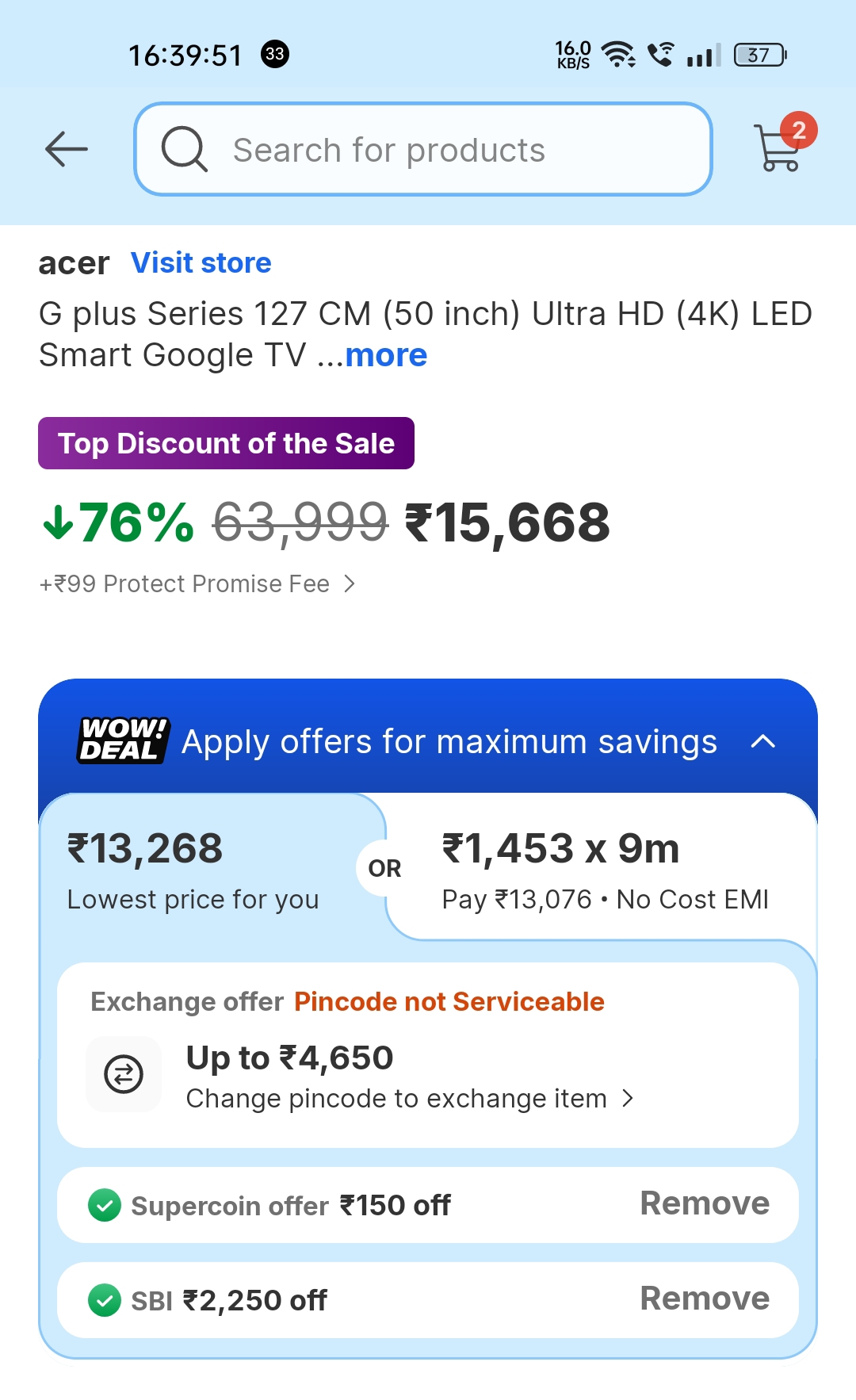The image size is (856, 1400).
Task: Tap the notification count badge in status bar
Action: click(x=275, y=54)
